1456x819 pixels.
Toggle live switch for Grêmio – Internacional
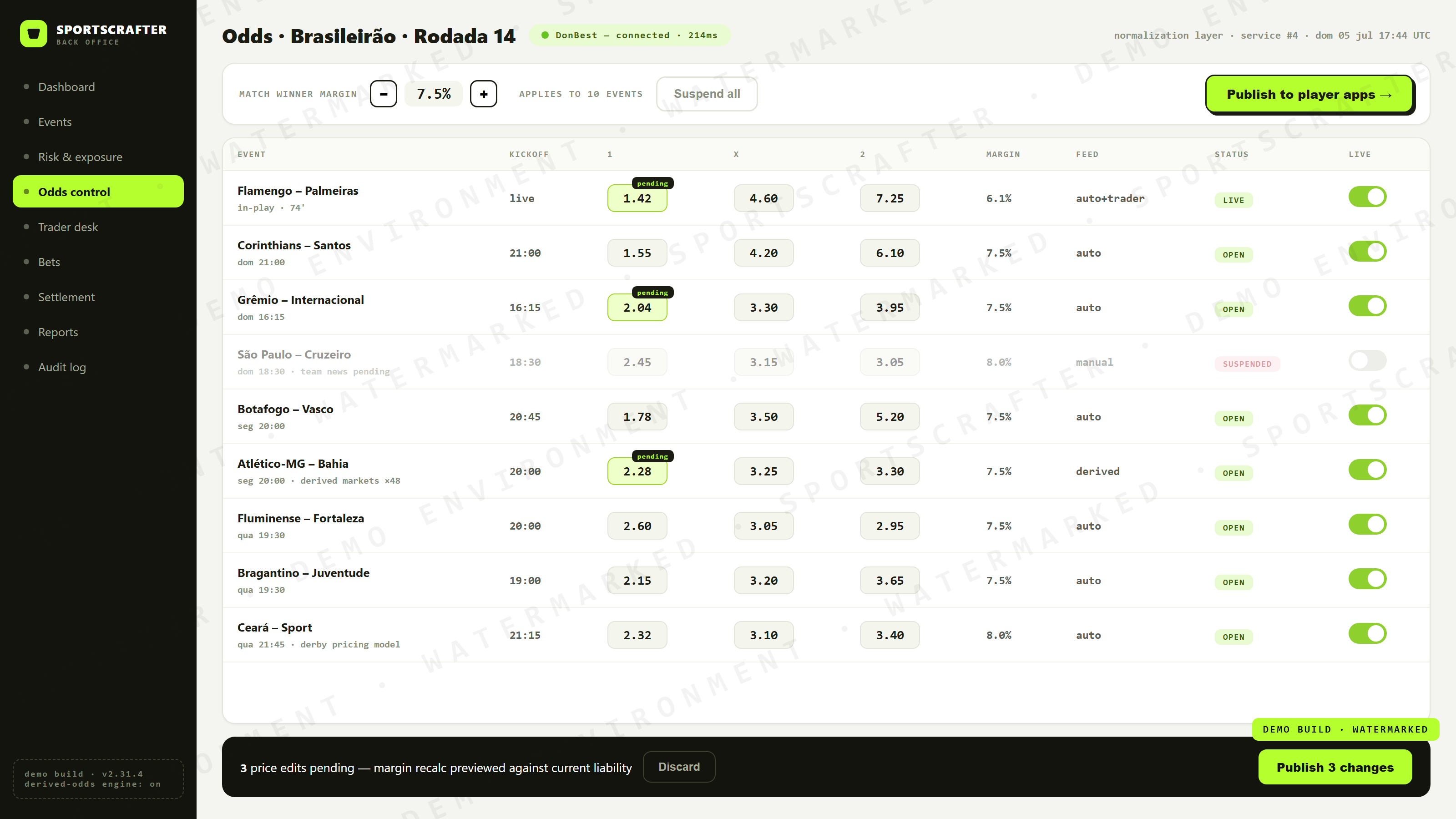tap(1367, 306)
